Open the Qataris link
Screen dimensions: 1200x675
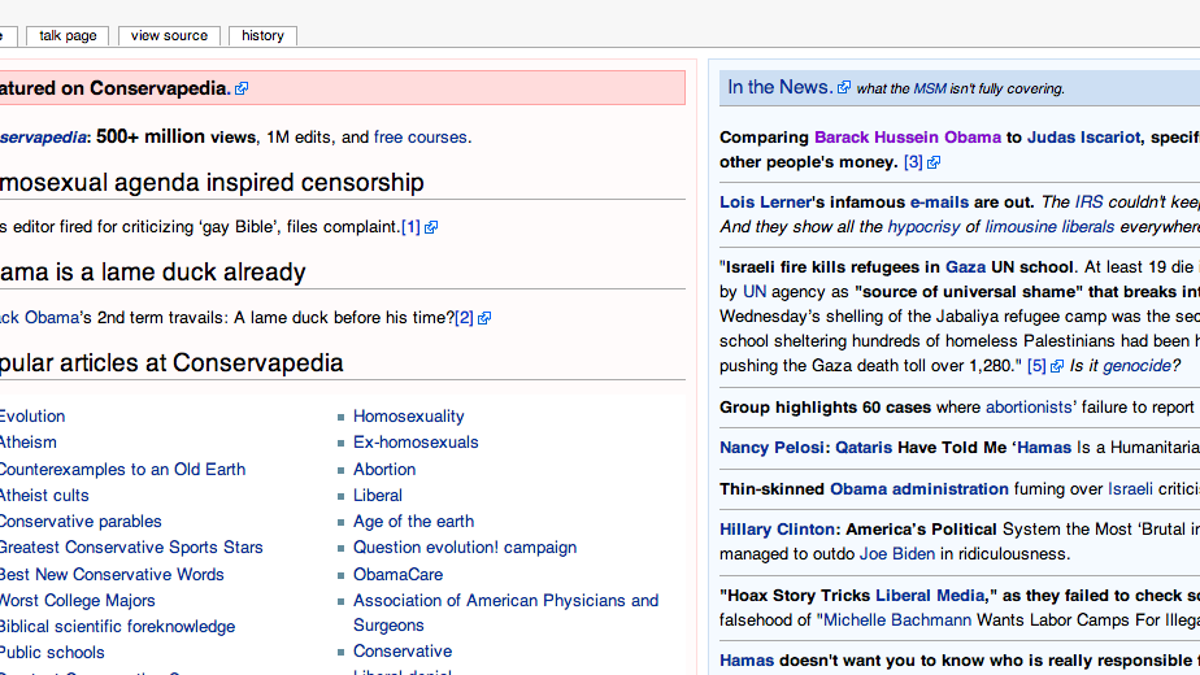coord(864,447)
